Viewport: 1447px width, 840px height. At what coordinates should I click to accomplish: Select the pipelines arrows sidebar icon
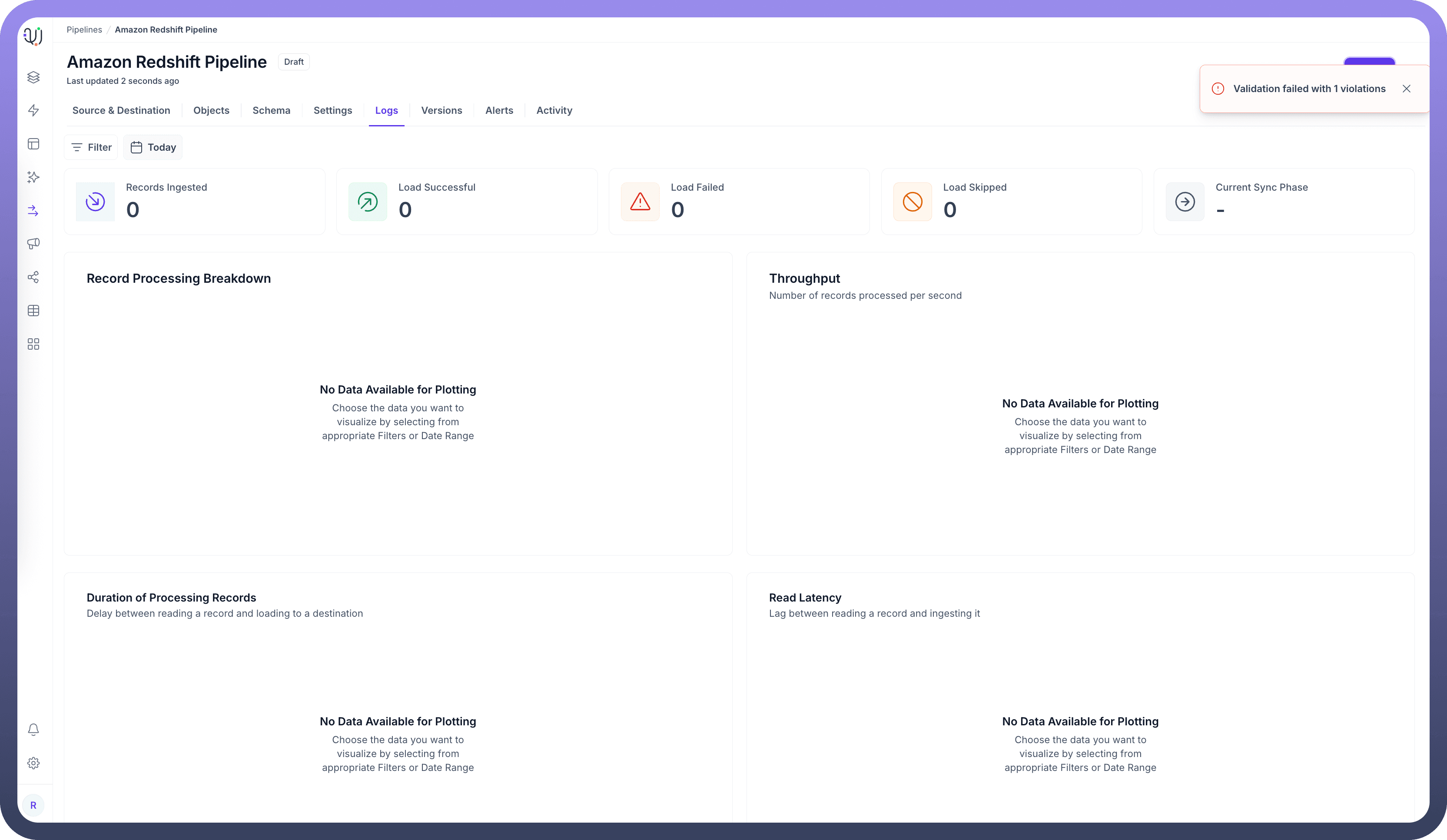coord(33,211)
